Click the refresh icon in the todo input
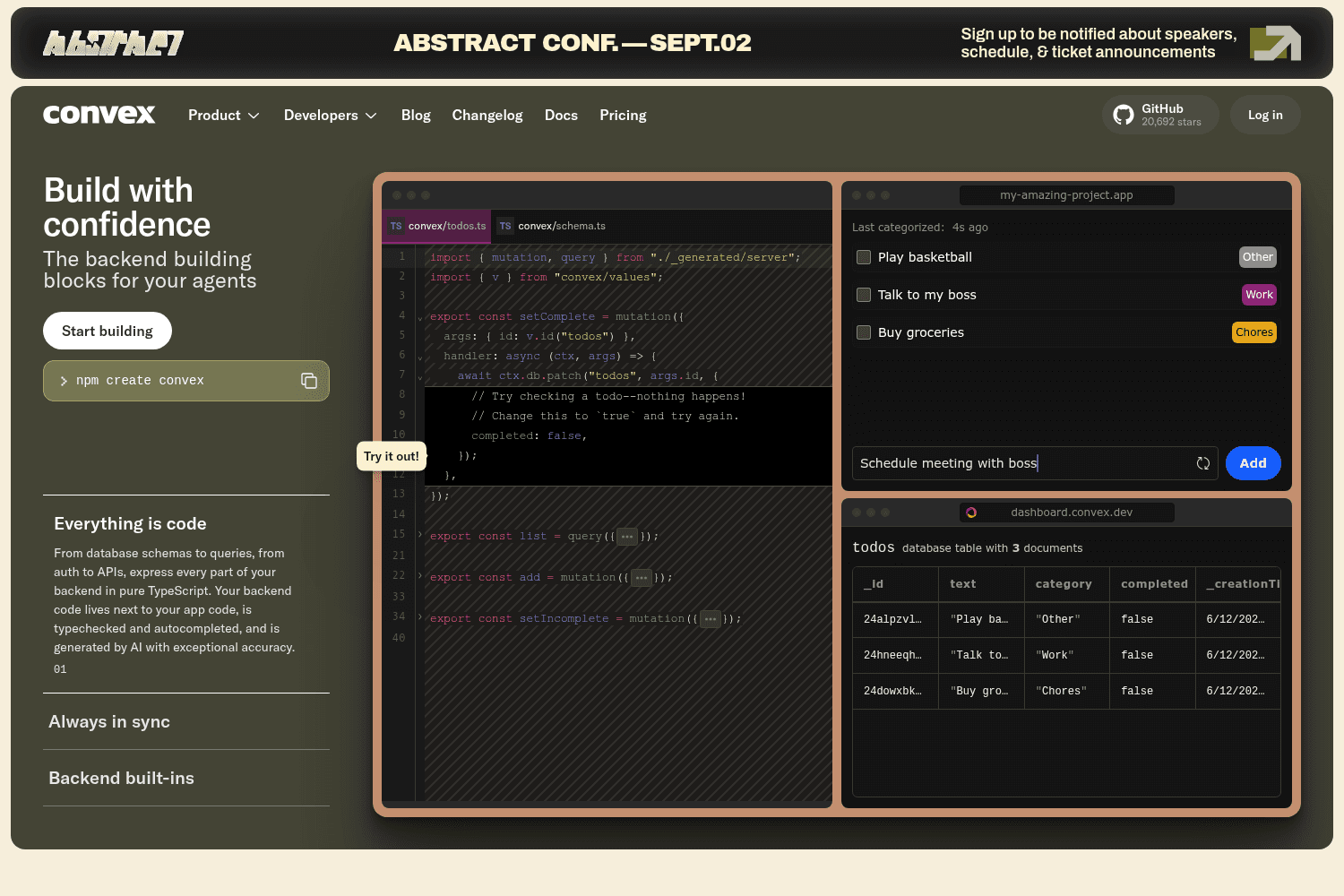This screenshot has height=896, width=1344. (1203, 463)
